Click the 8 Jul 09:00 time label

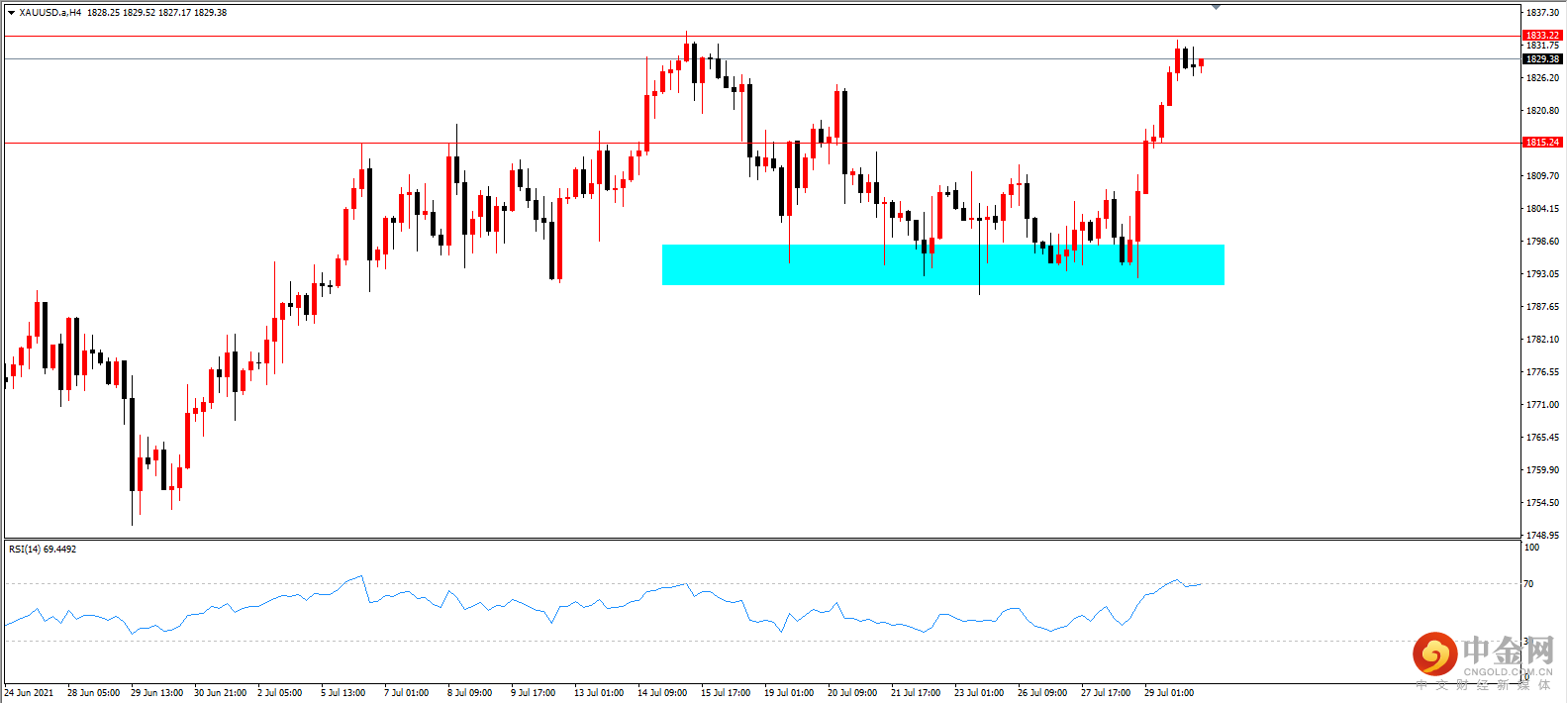click(470, 693)
